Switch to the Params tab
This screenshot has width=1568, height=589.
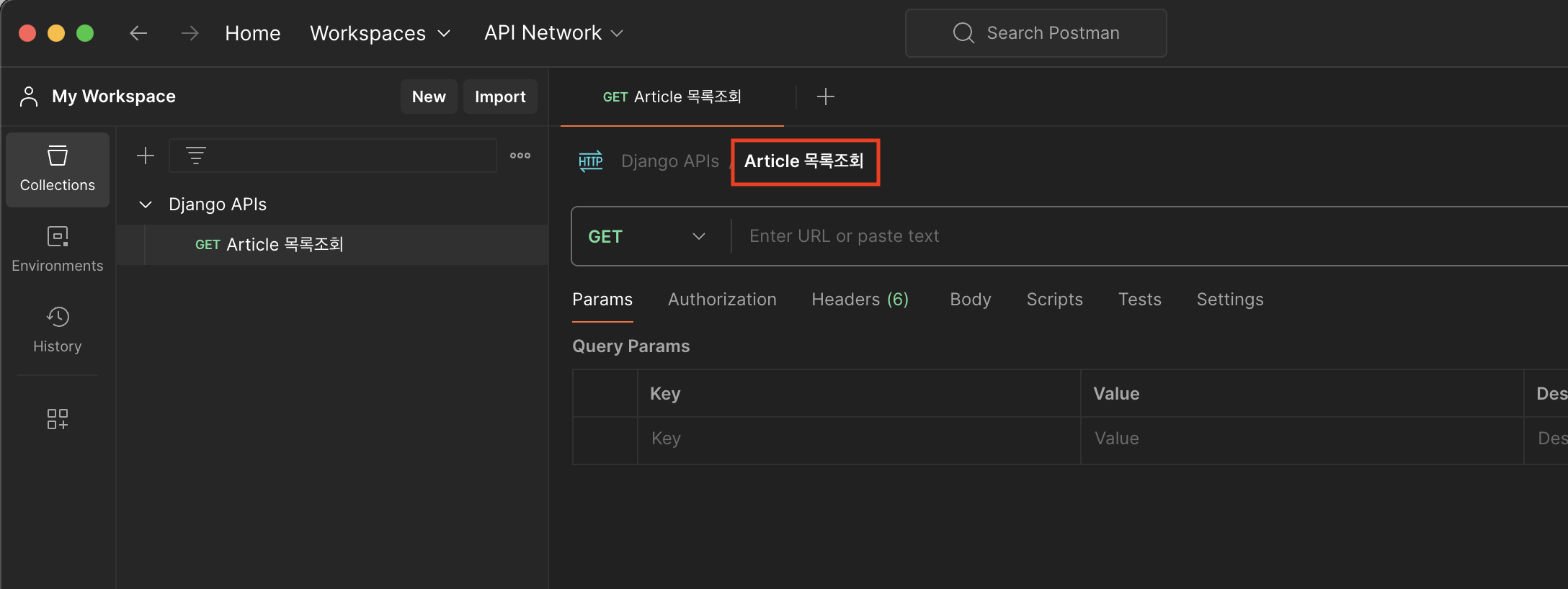coord(602,300)
